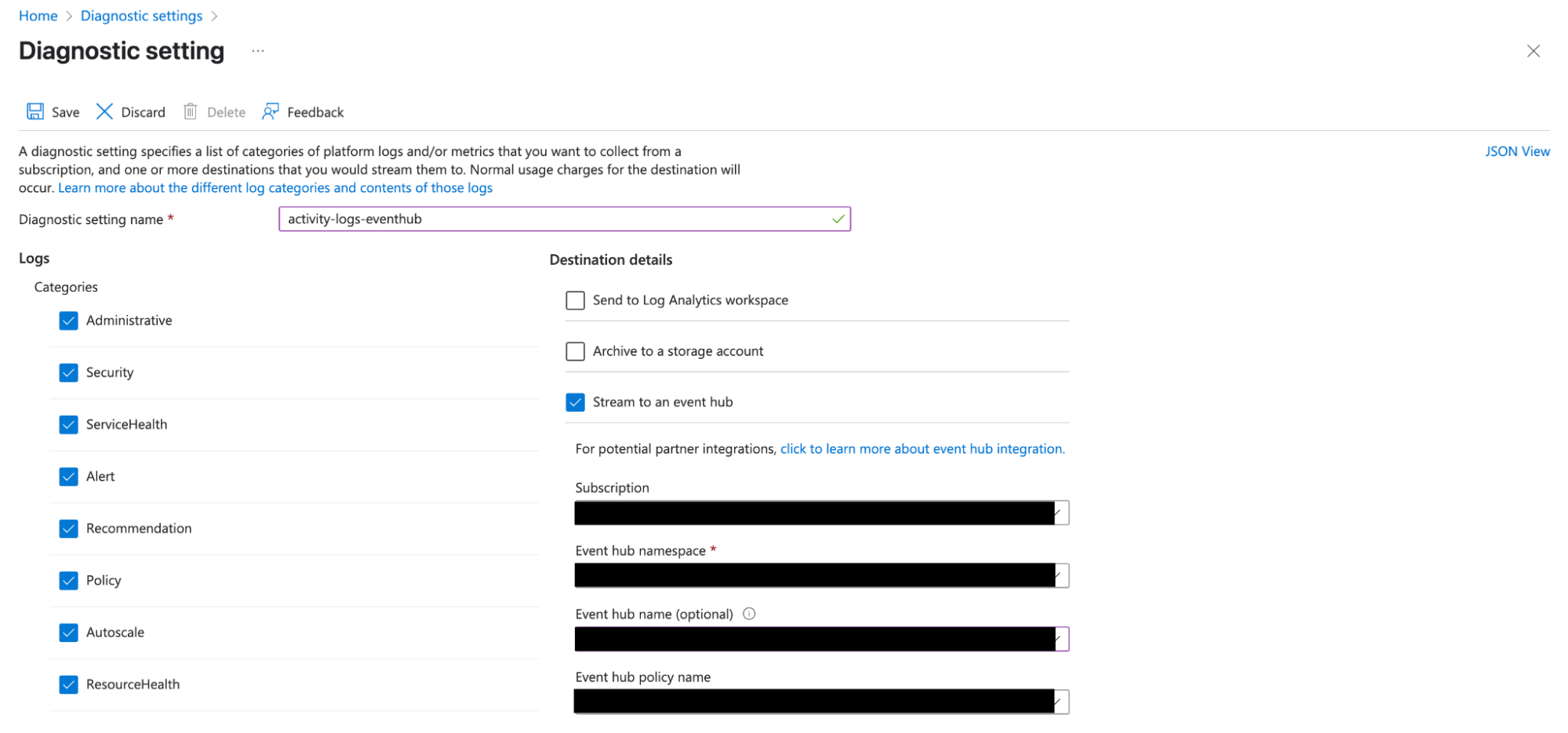1568x733 pixels.
Task: Uncheck the ResourceHealth log category
Action: tap(69, 684)
